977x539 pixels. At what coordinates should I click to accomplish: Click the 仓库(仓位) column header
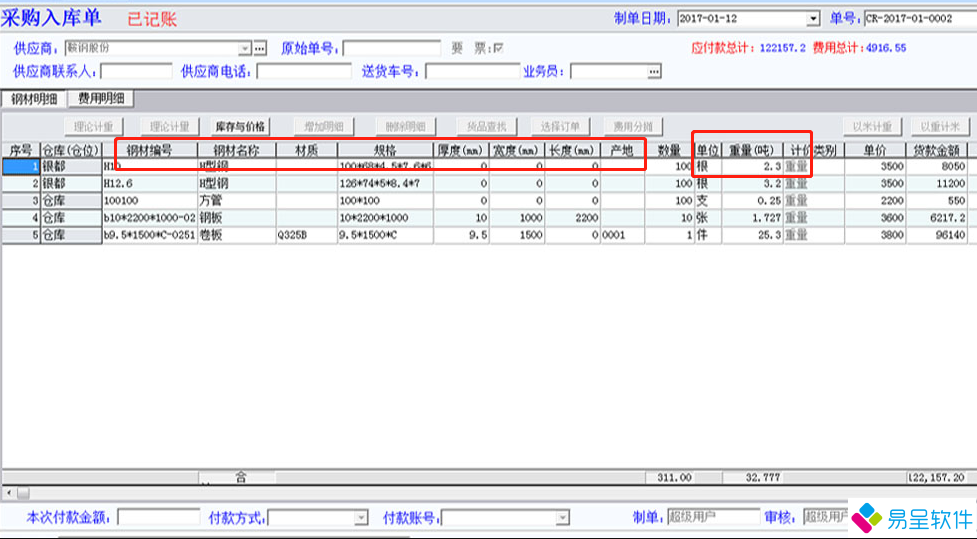[71, 150]
